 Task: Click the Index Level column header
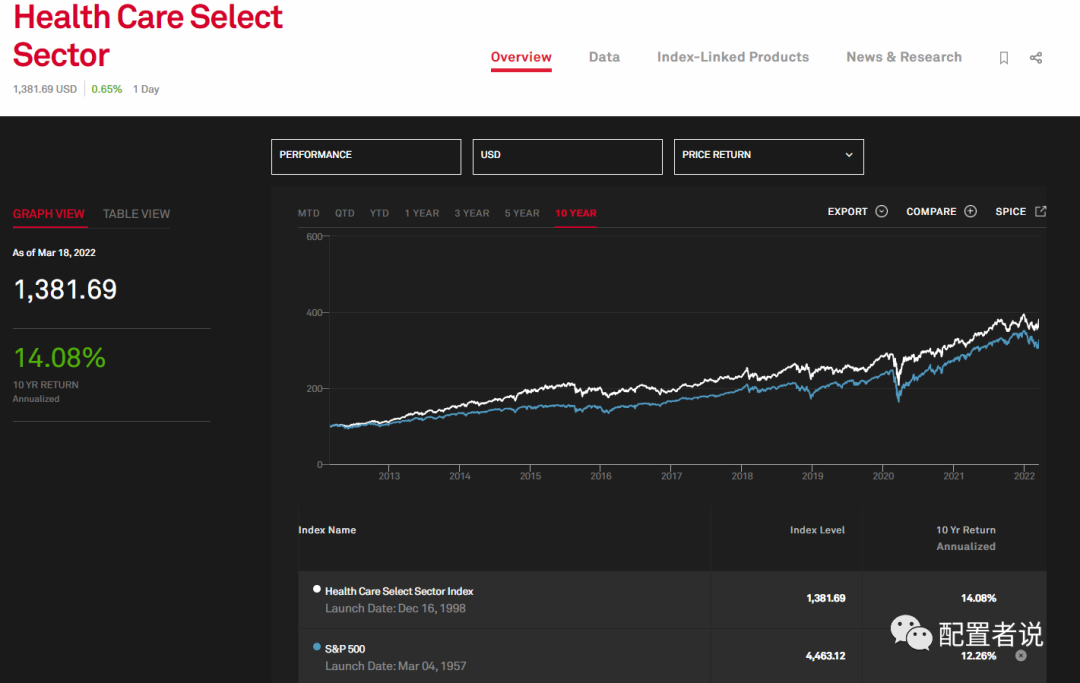click(x=817, y=530)
